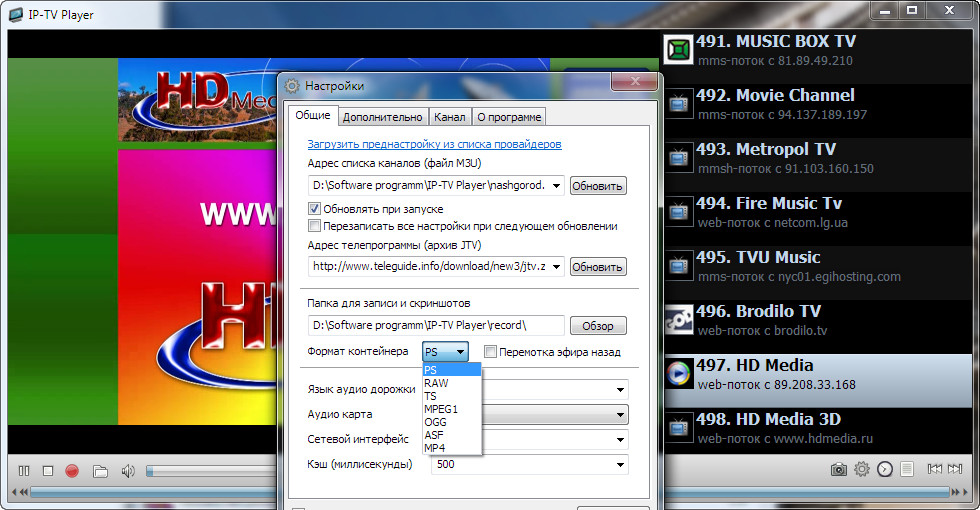Click the Brodilo TV channel logo
This screenshot has width=980, height=510.
click(x=679, y=320)
